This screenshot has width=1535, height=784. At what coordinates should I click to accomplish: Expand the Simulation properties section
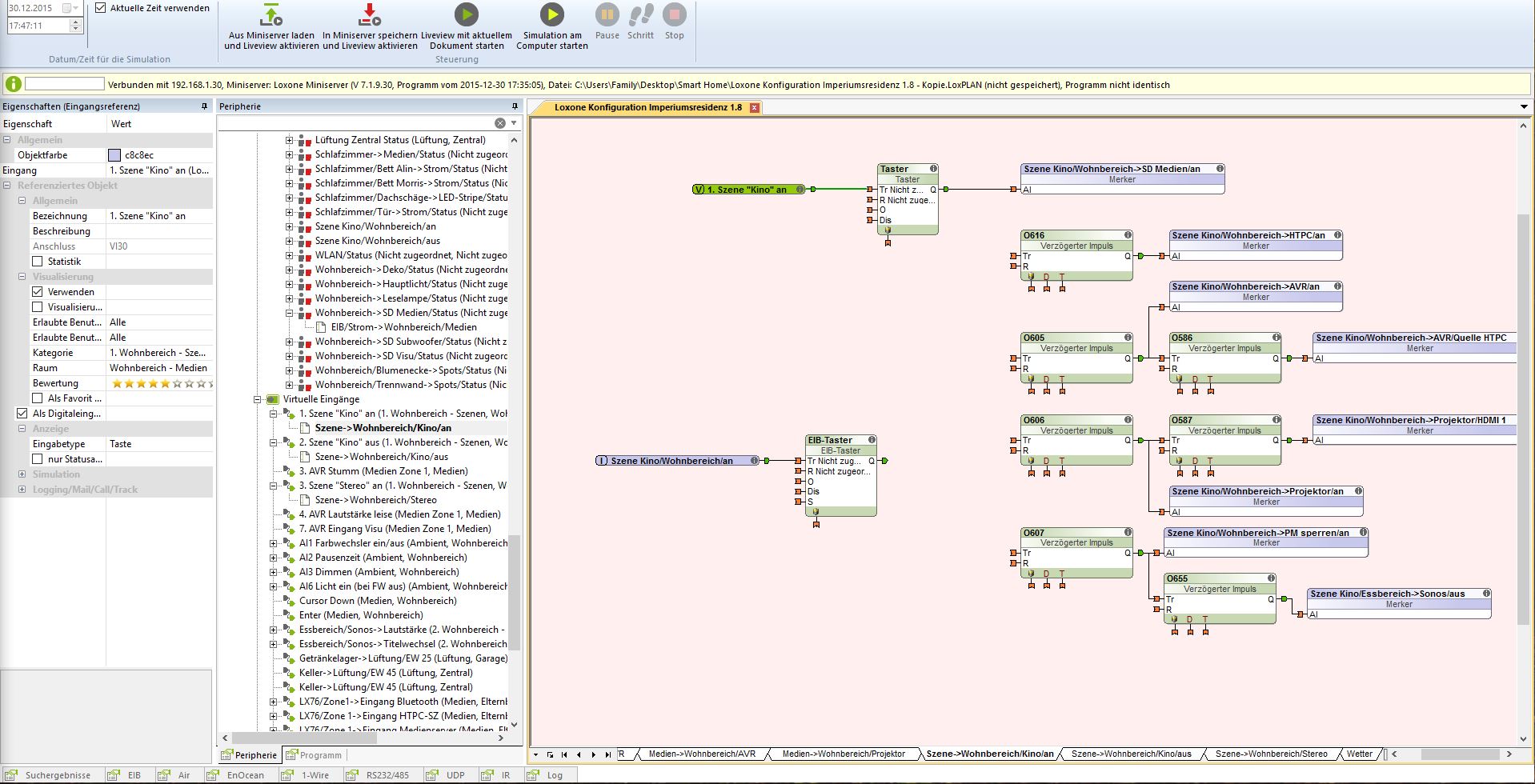coord(22,474)
